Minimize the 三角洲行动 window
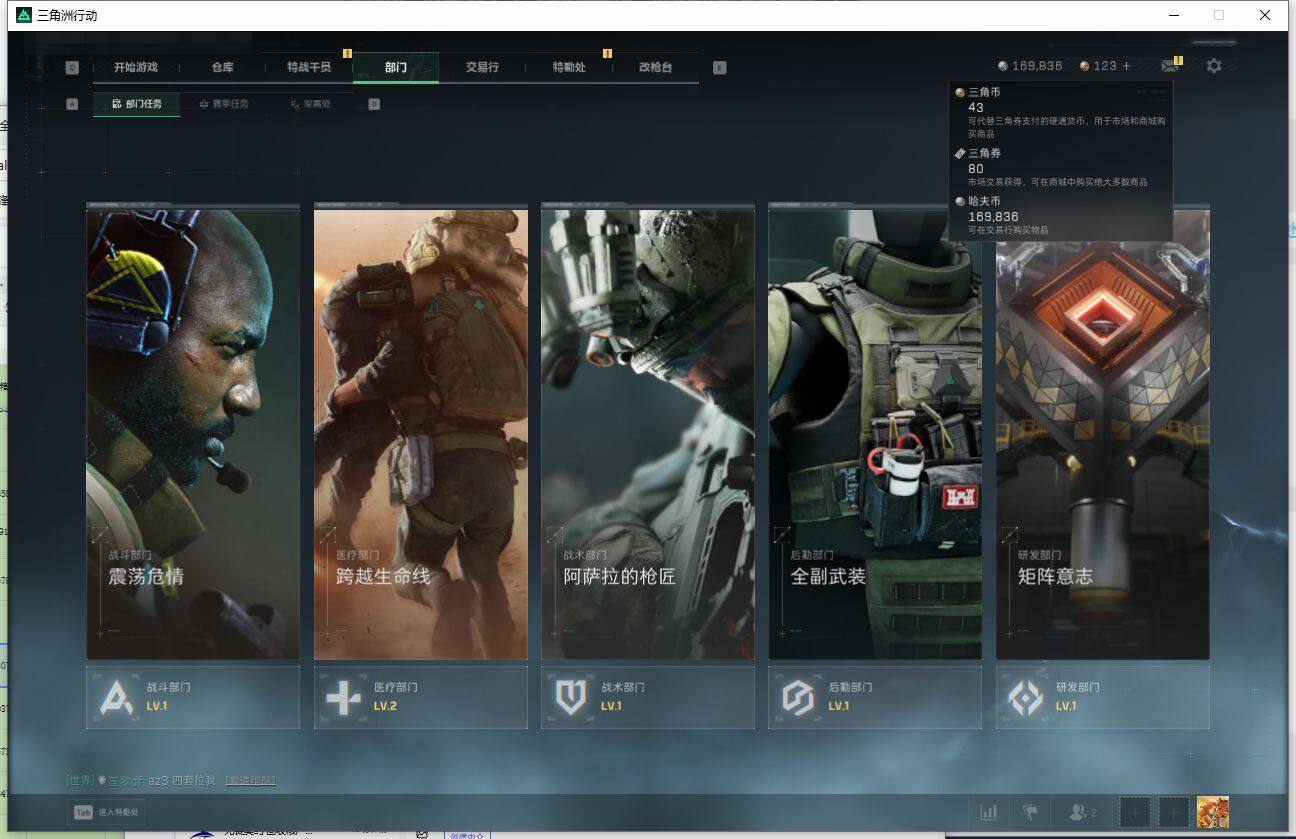1296x839 pixels. click(x=1174, y=15)
